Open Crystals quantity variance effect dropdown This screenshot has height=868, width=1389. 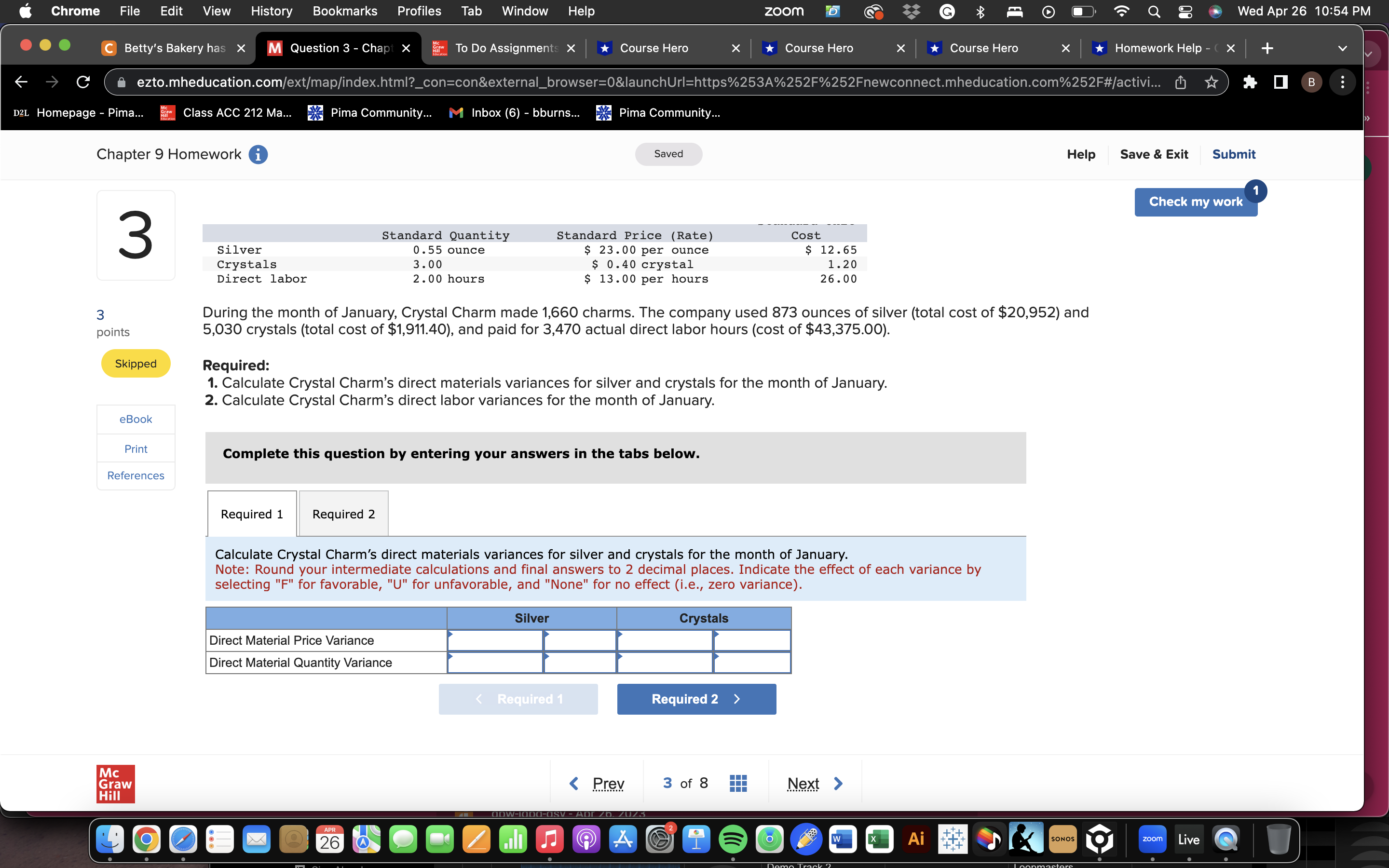751,663
